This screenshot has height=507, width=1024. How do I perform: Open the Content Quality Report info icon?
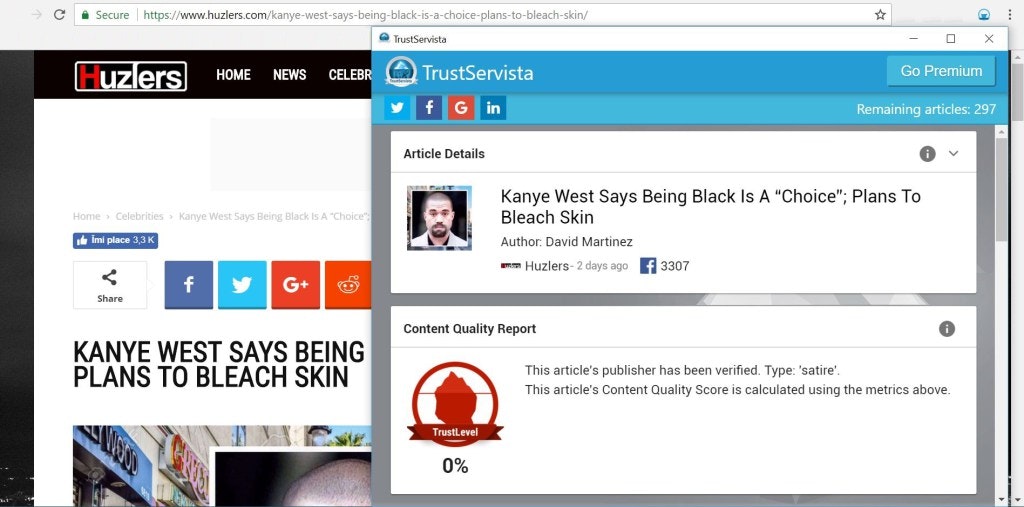click(947, 329)
